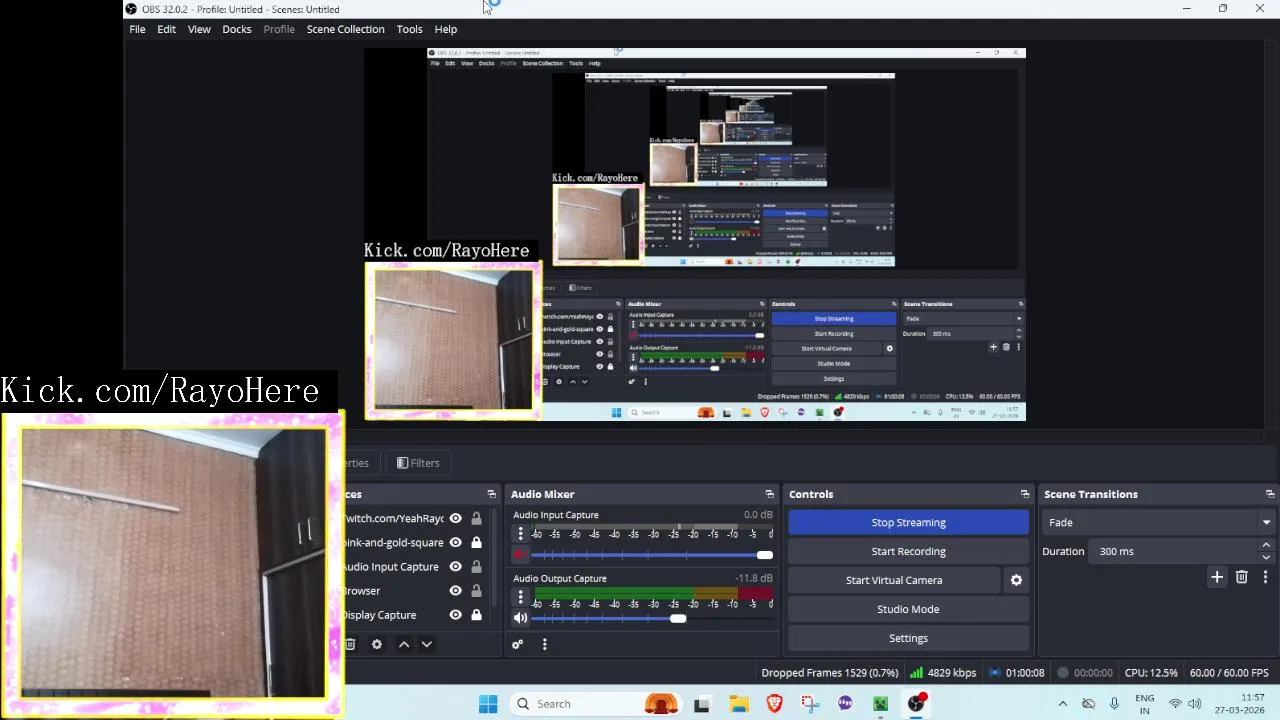Toggle lock on Browser source
This screenshot has width=1280, height=720.
[476, 591]
